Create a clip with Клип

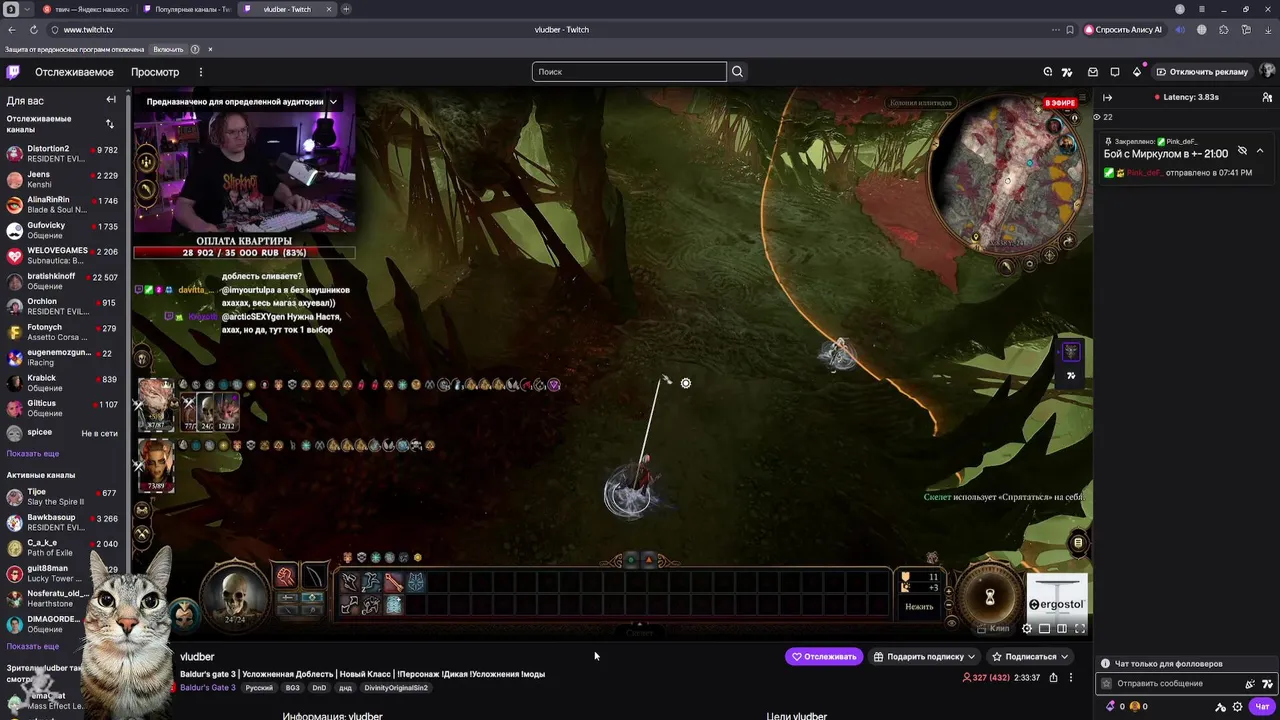[x=994, y=629]
